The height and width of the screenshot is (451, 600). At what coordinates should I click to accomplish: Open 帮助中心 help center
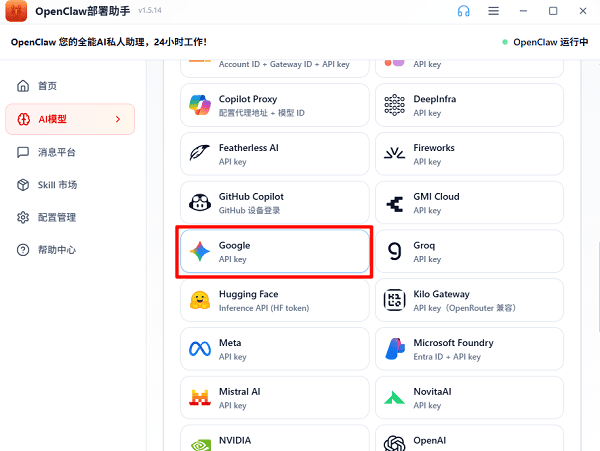[57, 250]
